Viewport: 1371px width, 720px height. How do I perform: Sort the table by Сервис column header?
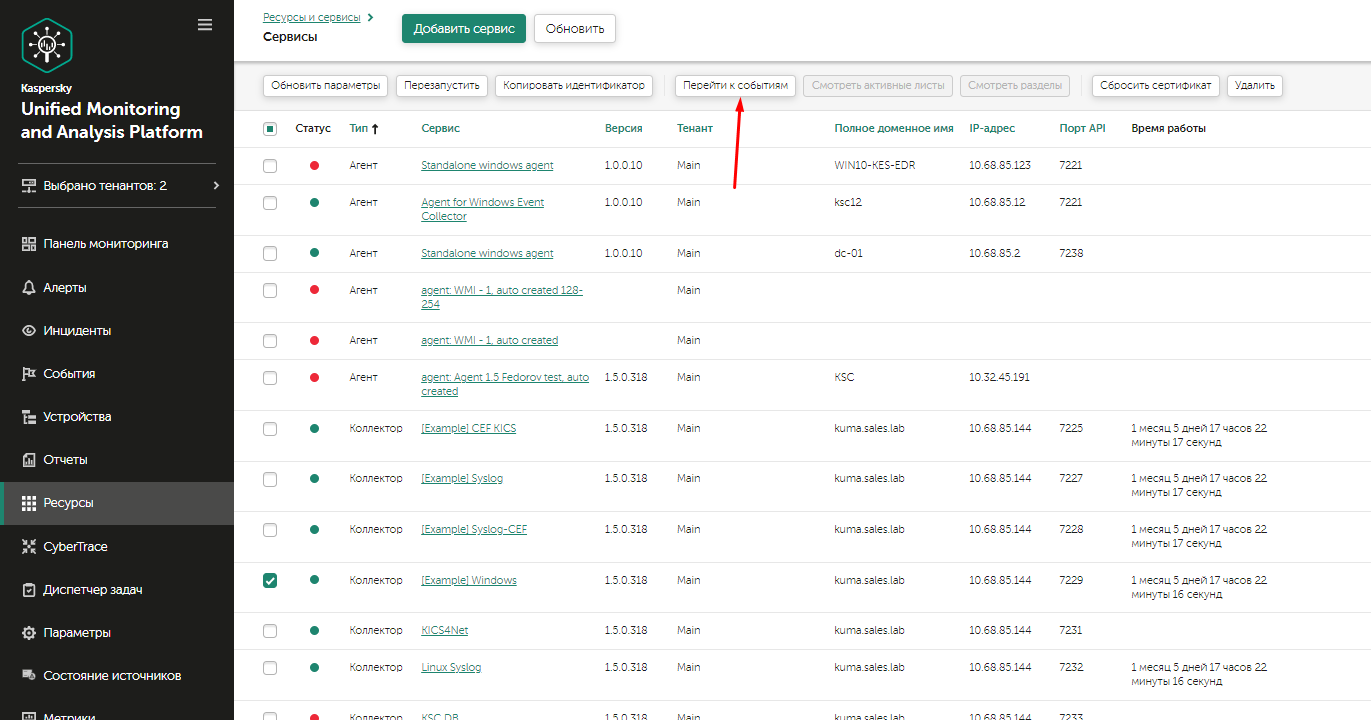point(441,129)
